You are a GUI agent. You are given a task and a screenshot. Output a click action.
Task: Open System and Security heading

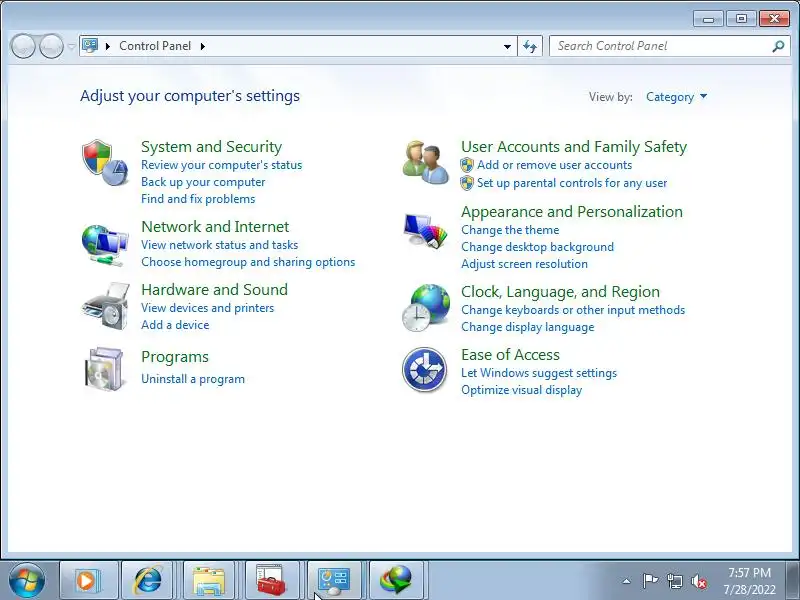pyautogui.click(x=211, y=147)
